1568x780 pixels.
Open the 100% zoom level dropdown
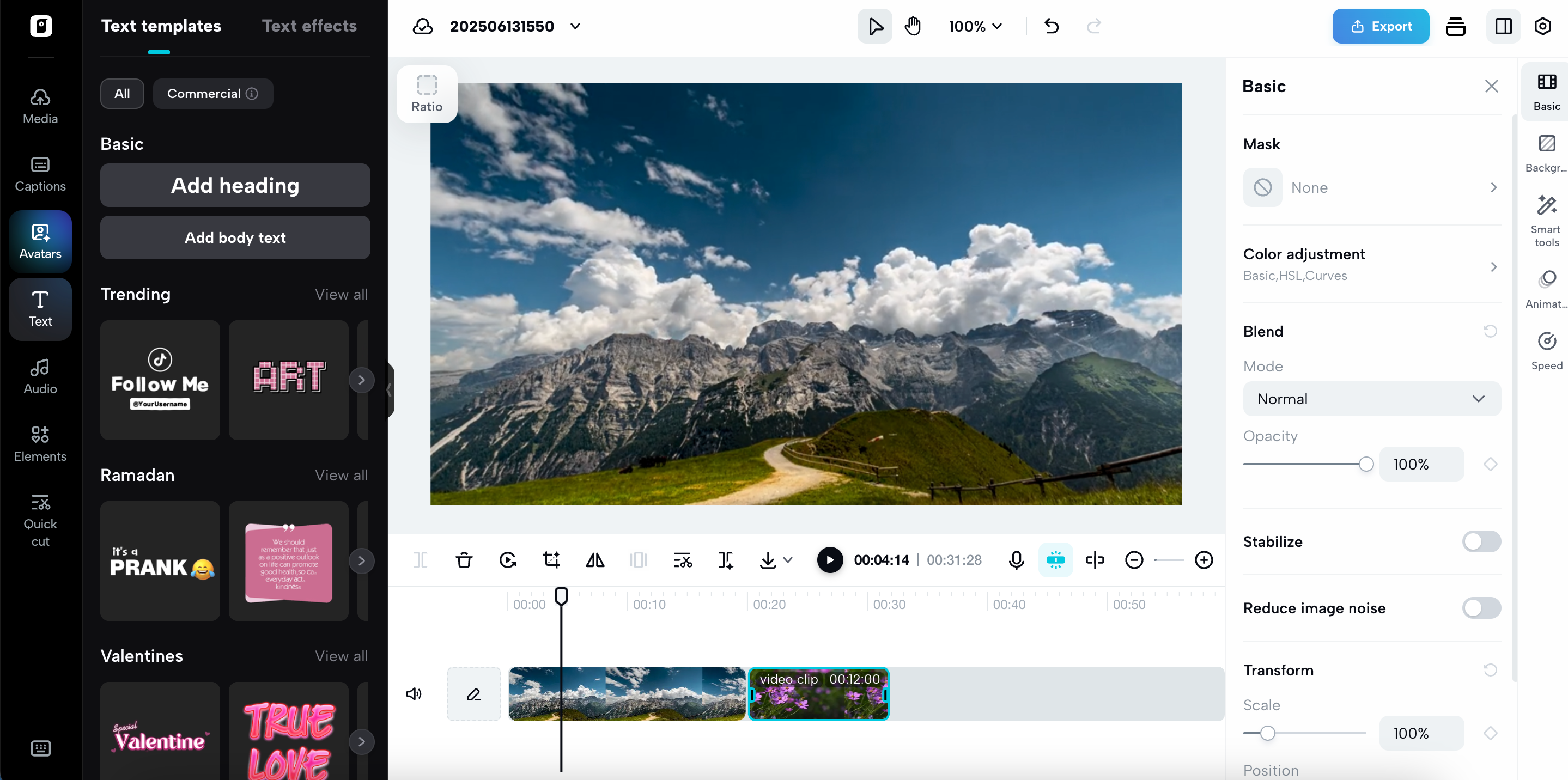975,26
